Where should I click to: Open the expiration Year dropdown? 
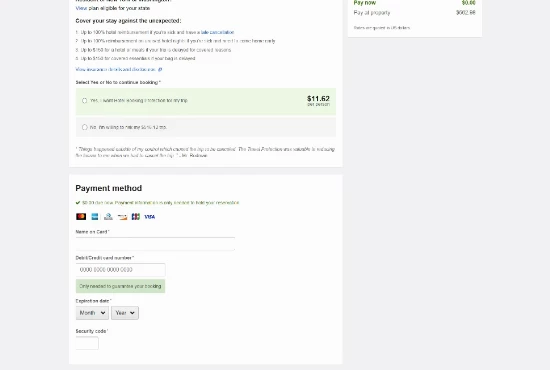pyautogui.click(x=125, y=313)
